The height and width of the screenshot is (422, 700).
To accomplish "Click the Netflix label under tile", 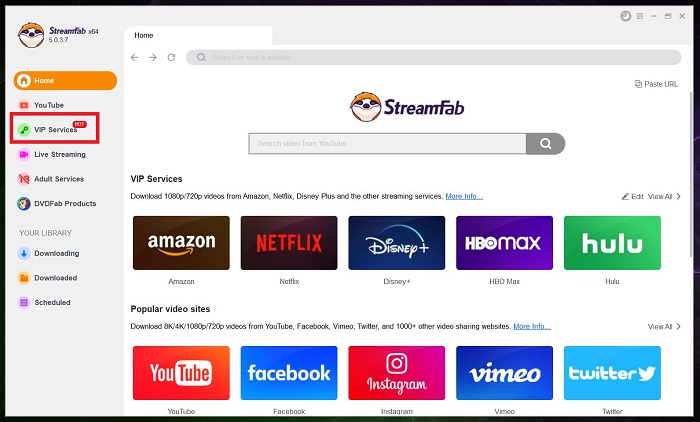I will tap(289, 281).
